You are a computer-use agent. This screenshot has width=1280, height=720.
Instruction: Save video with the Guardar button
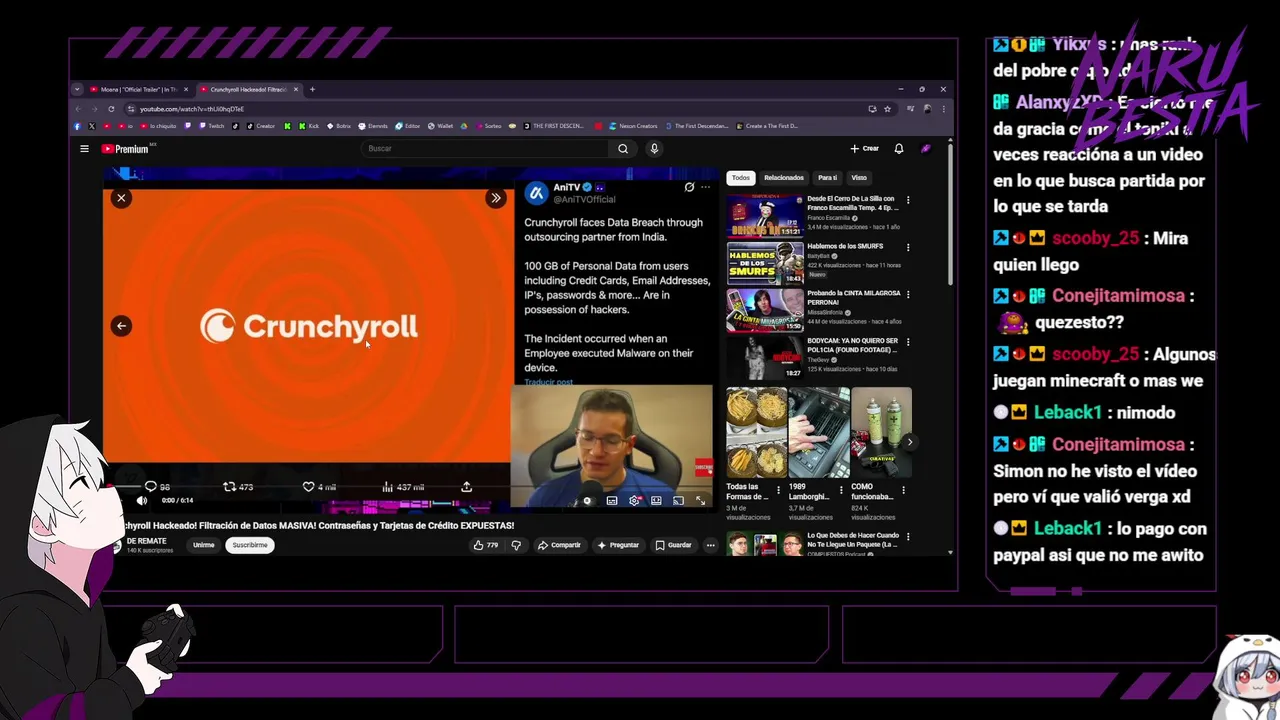tap(673, 545)
